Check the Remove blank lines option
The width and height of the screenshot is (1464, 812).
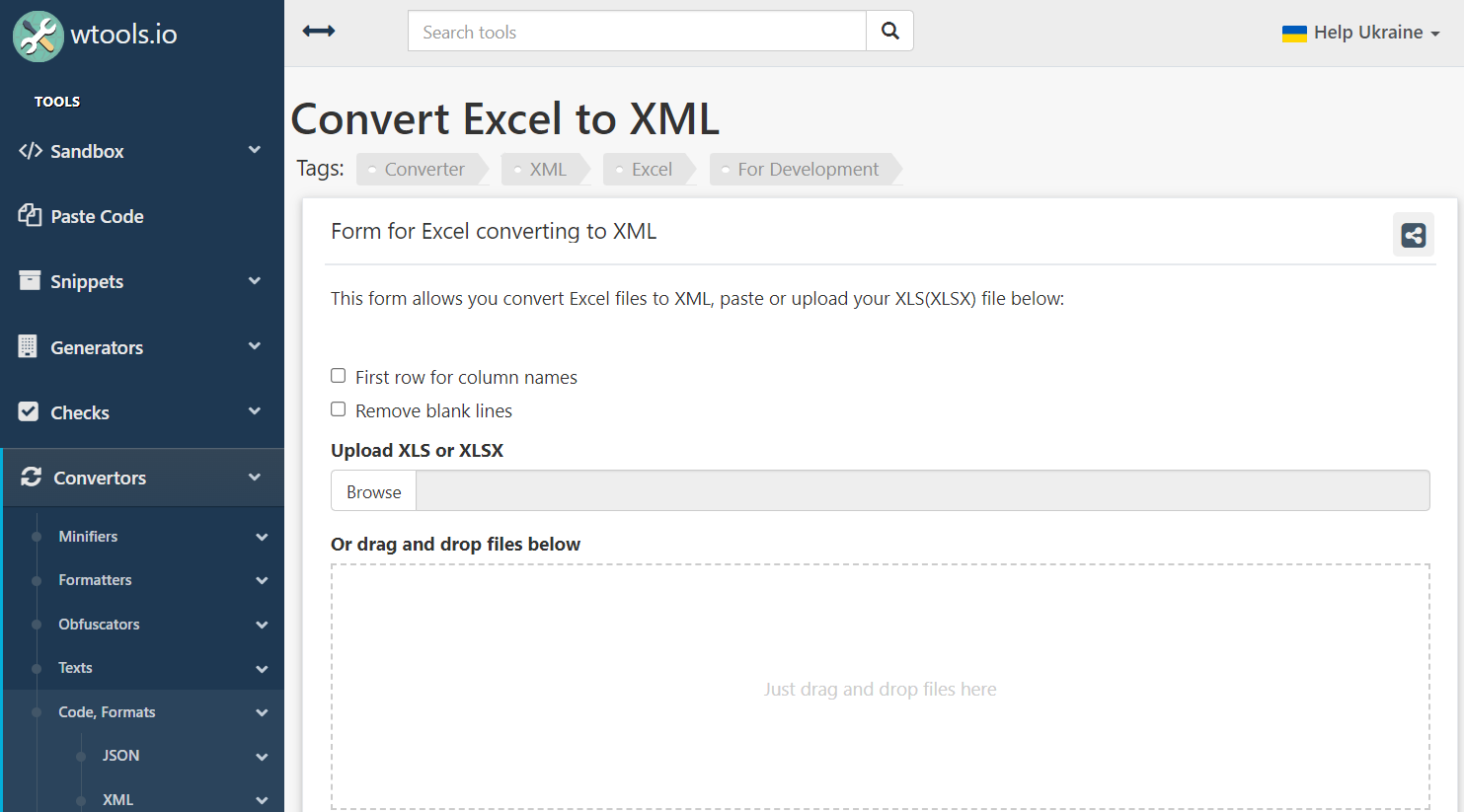339,409
